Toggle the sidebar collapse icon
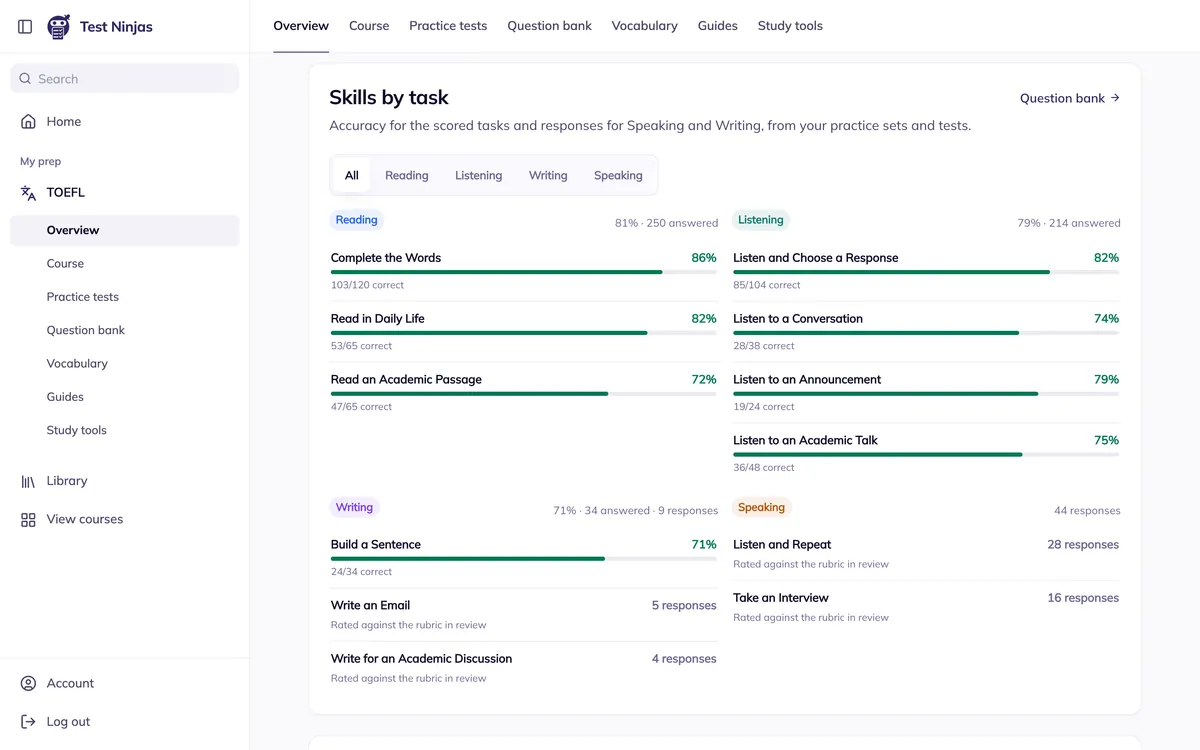 point(25,27)
